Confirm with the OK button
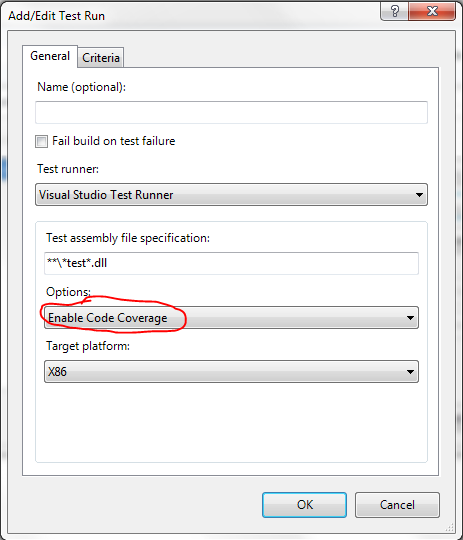This screenshot has height=540, width=463. click(x=305, y=505)
